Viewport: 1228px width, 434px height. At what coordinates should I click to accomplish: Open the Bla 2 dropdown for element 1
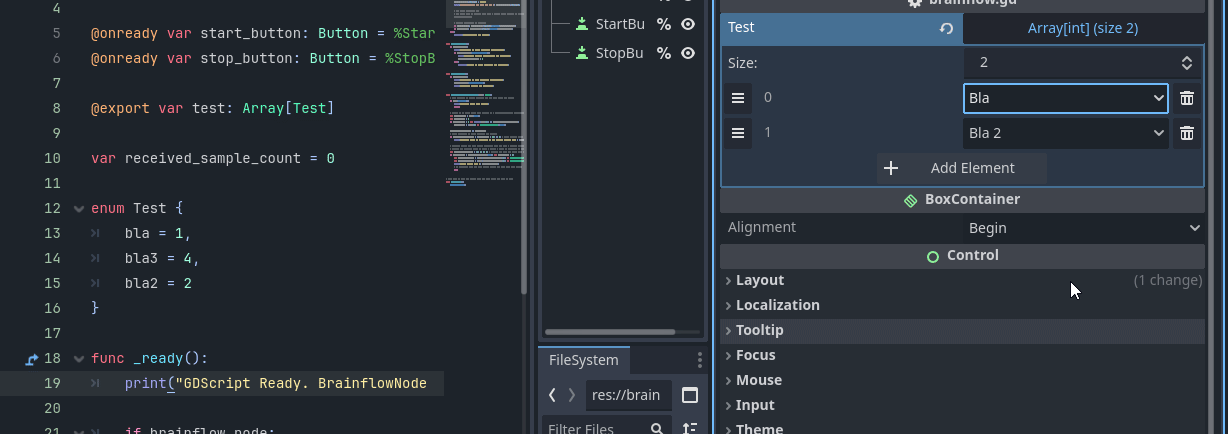coord(1065,133)
